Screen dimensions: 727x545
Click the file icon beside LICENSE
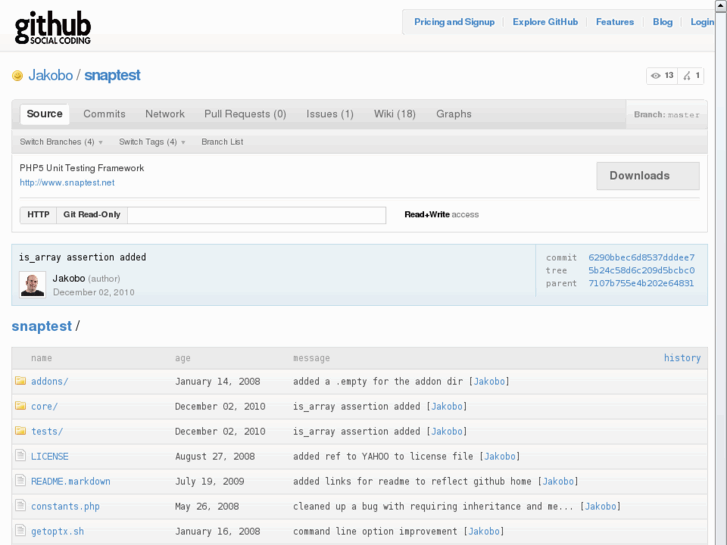(20, 455)
